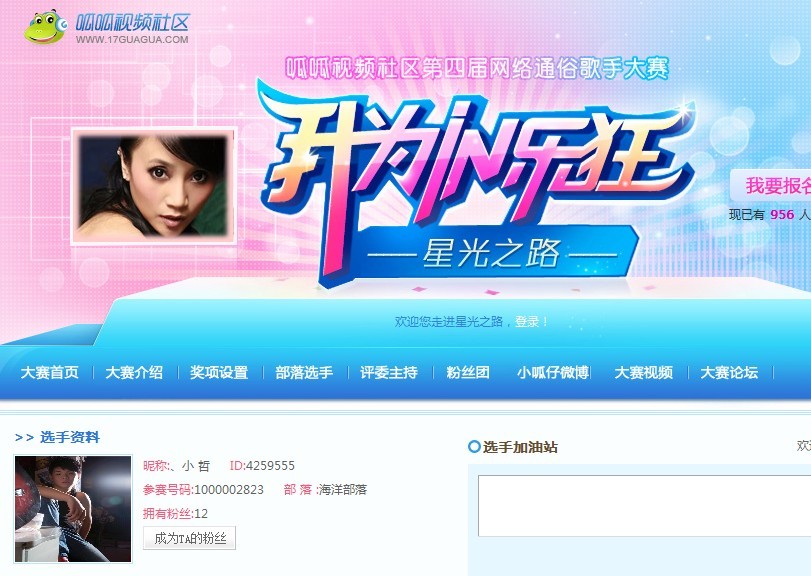Click the >> arrows before 选手资料
Viewport: 811px width, 576px height.
tap(24, 437)
